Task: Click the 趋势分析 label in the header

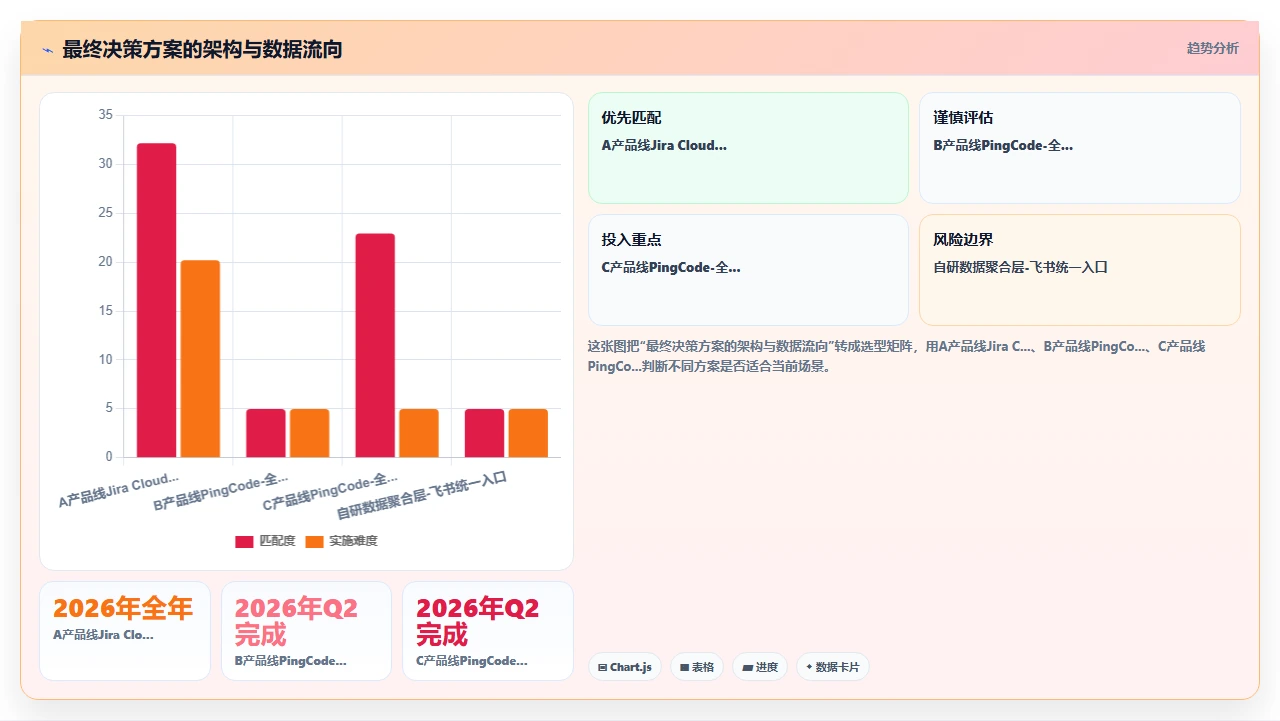Action: (1212, 48)
